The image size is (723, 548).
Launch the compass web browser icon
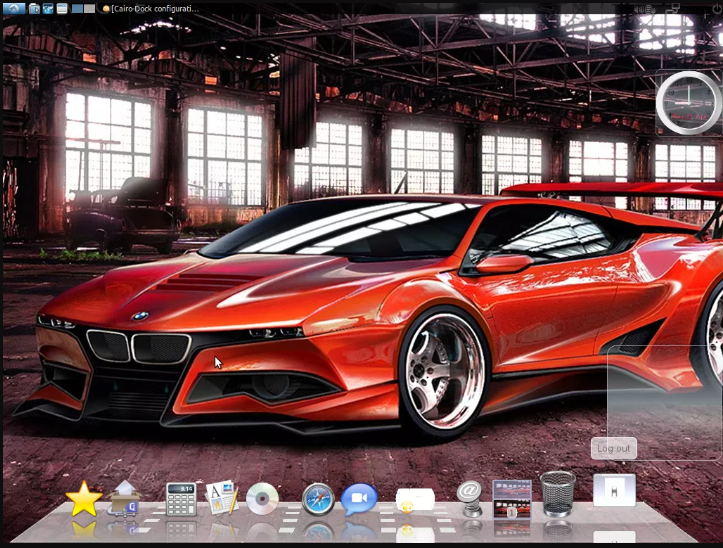318,499
